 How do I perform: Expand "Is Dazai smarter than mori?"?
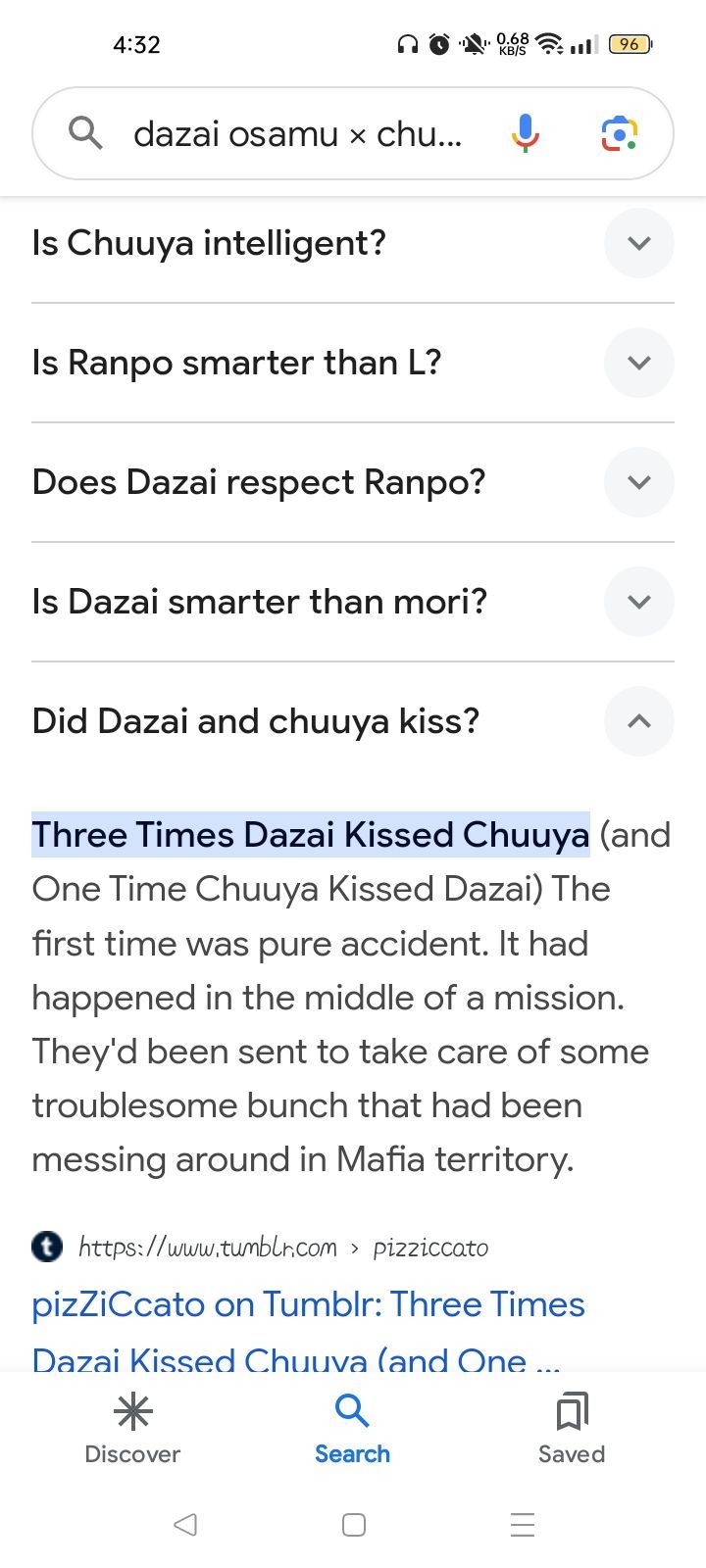coord(638,602)
